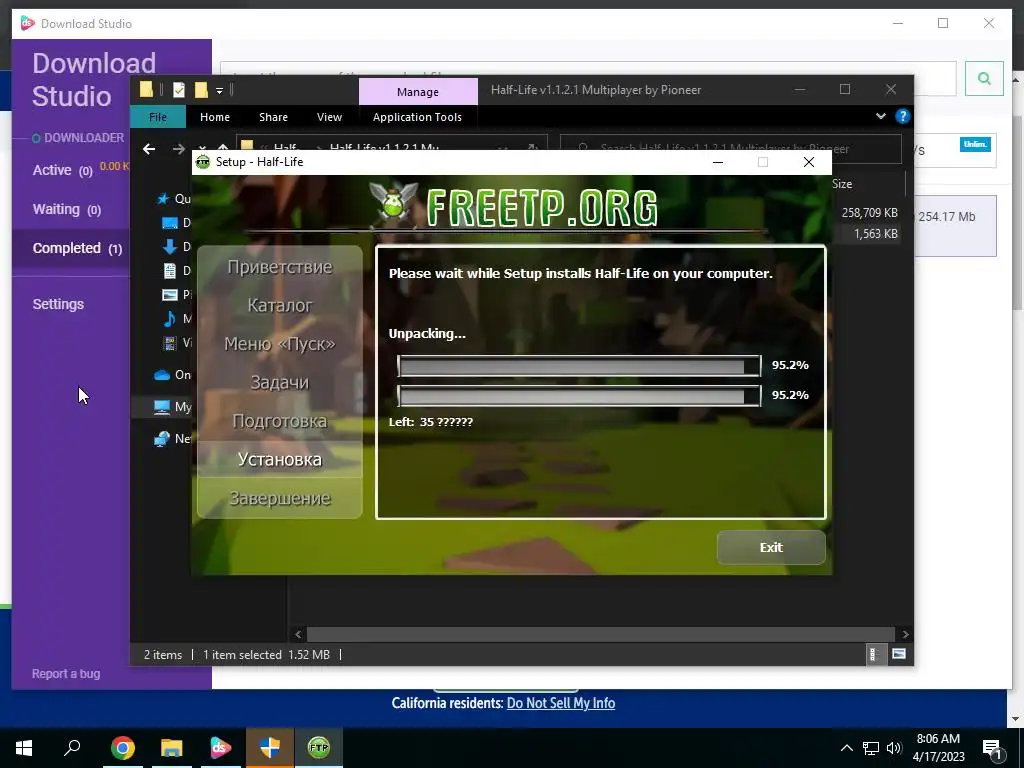
Task: Click the lower overall progress bar
Action: [x=579, y=396]
